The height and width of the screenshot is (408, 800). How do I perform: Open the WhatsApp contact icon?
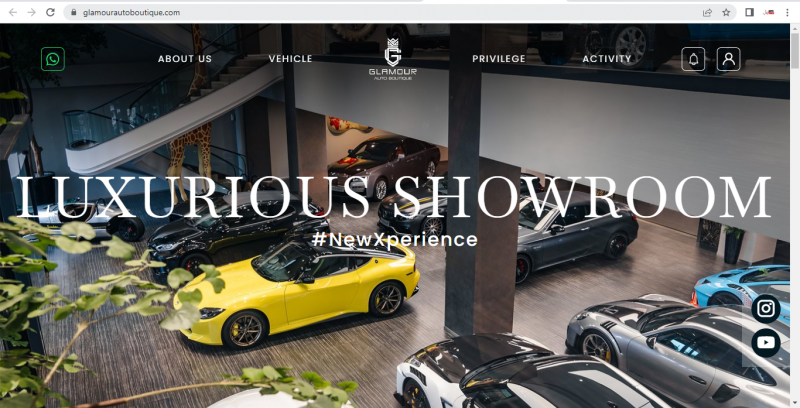click(x=53, y=59)
